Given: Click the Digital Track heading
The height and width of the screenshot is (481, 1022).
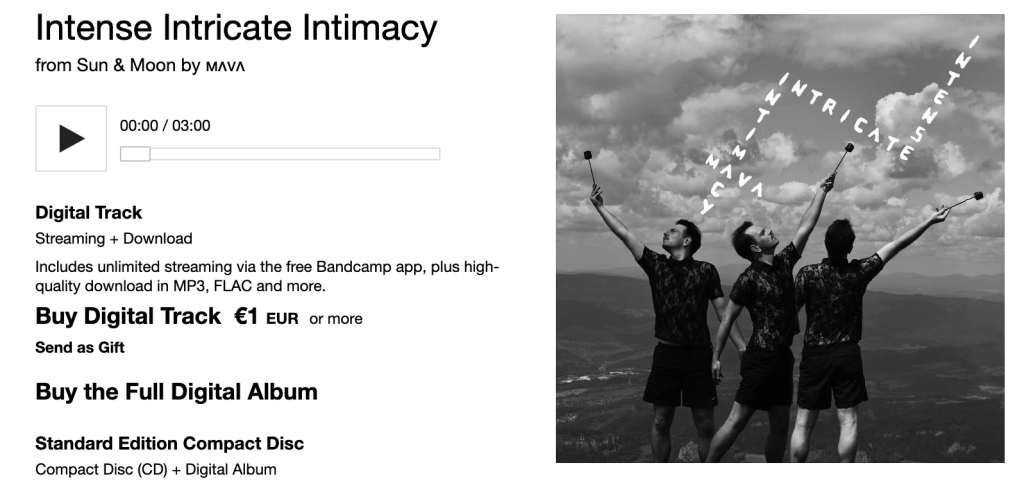Looking at the screenshot, I should point(89,213).
